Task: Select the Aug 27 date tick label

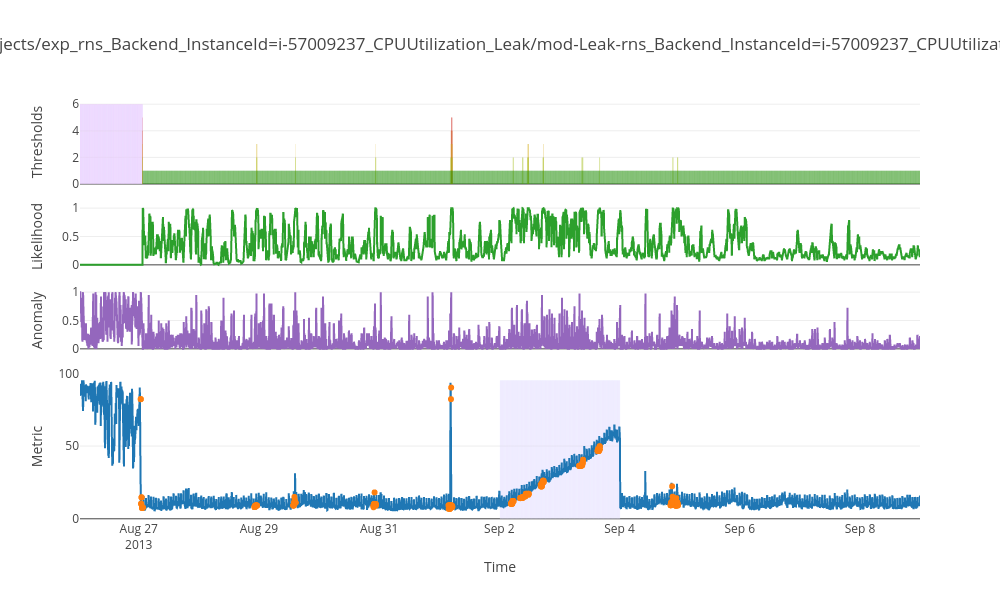Action: point(138,529)
